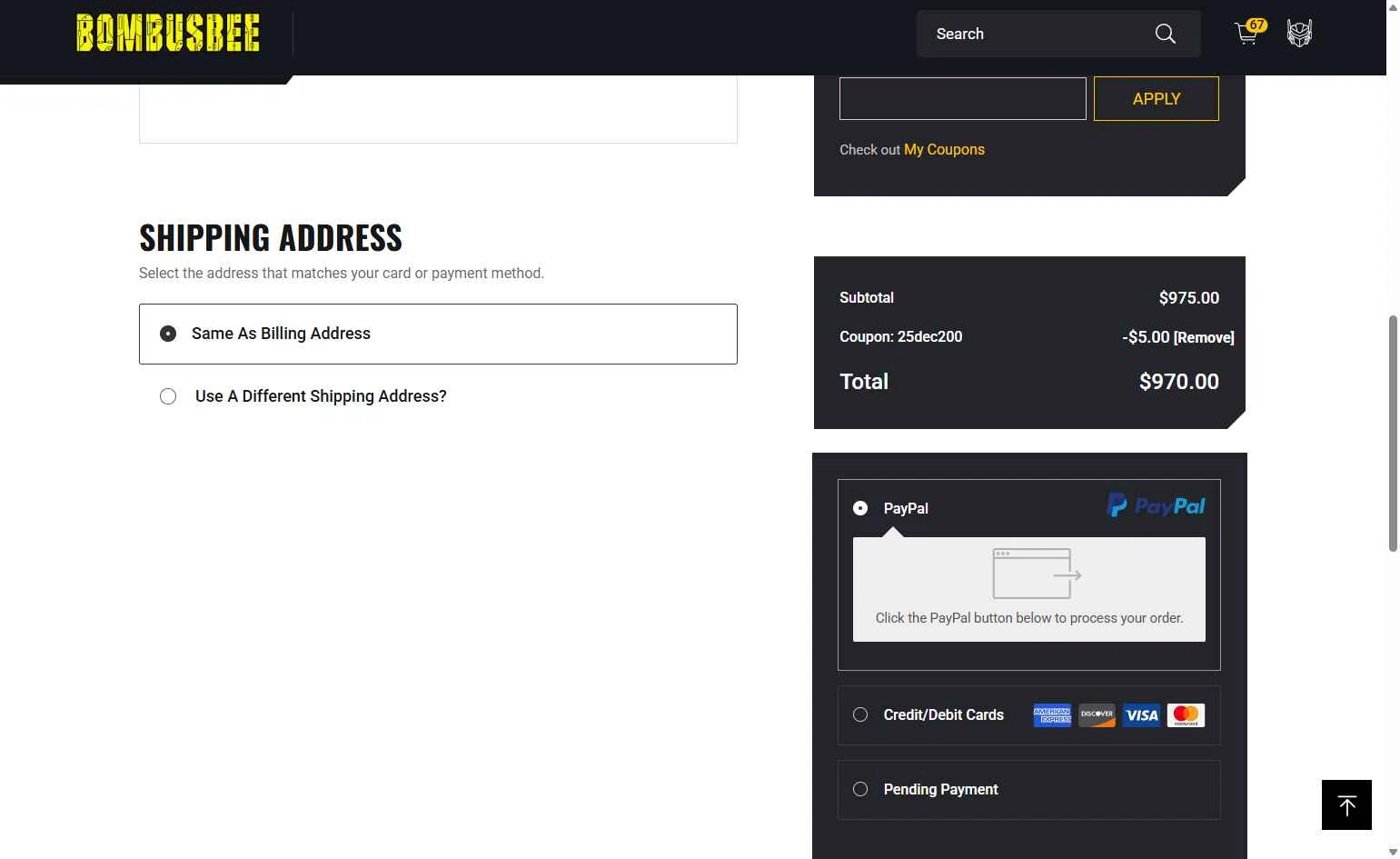Screen dimensions: 1400x859
Task: Choose Credit/Debit Cards payment method
Action: tap(860, 714)
